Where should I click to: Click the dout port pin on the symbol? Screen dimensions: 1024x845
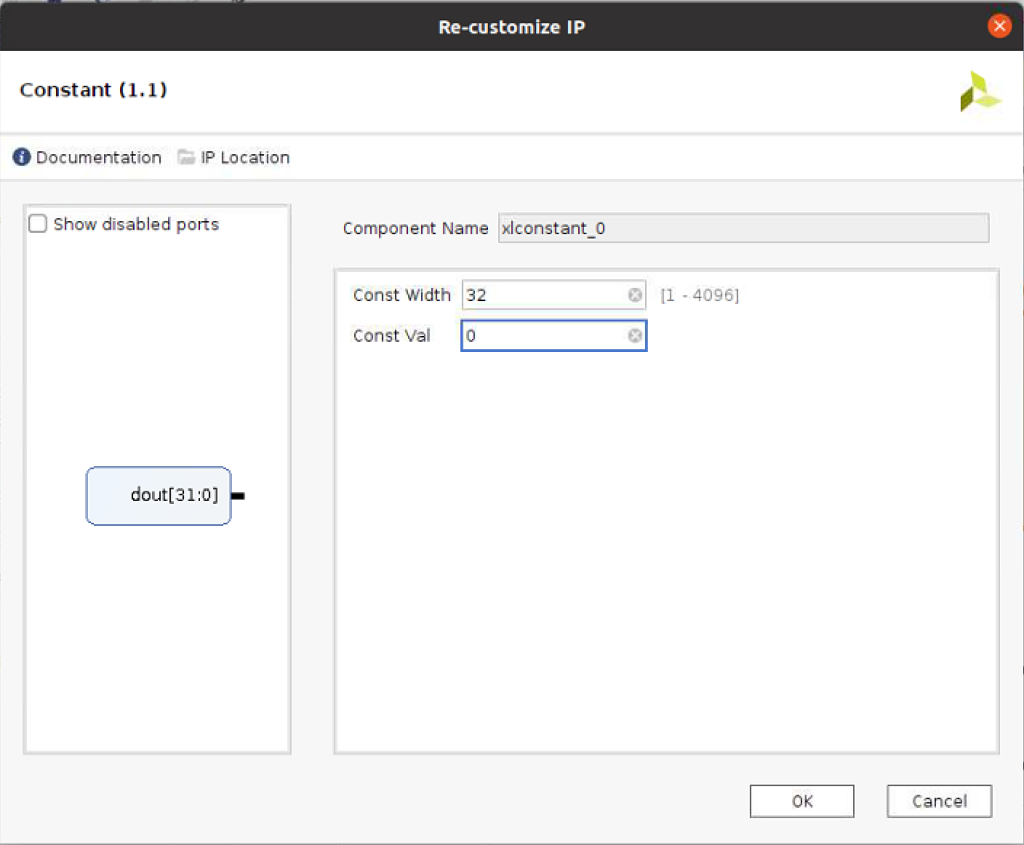(x=238, y=496)
